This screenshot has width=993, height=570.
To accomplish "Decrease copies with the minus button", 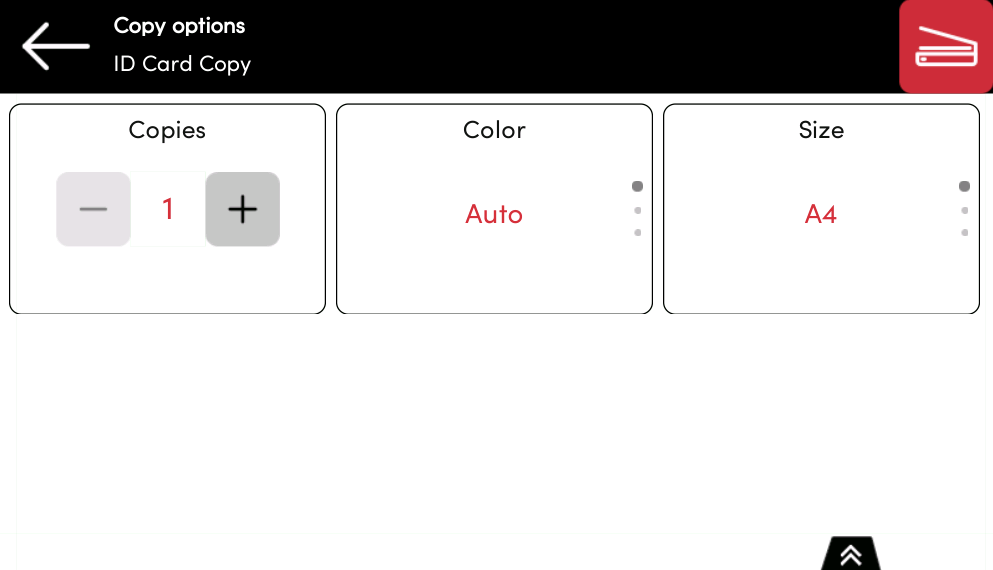I will tap(93, 209).
